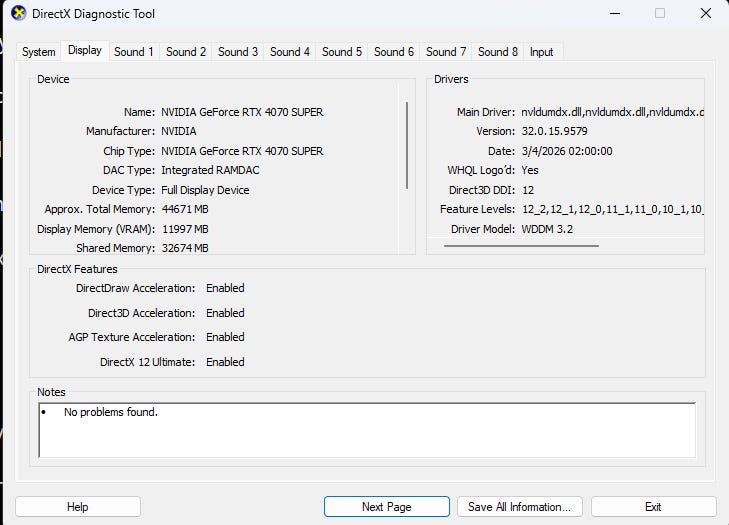Screen dimensions: 729x525
Task: Click the 'Feature Levels:' label
Action: (x=477, y=209)
